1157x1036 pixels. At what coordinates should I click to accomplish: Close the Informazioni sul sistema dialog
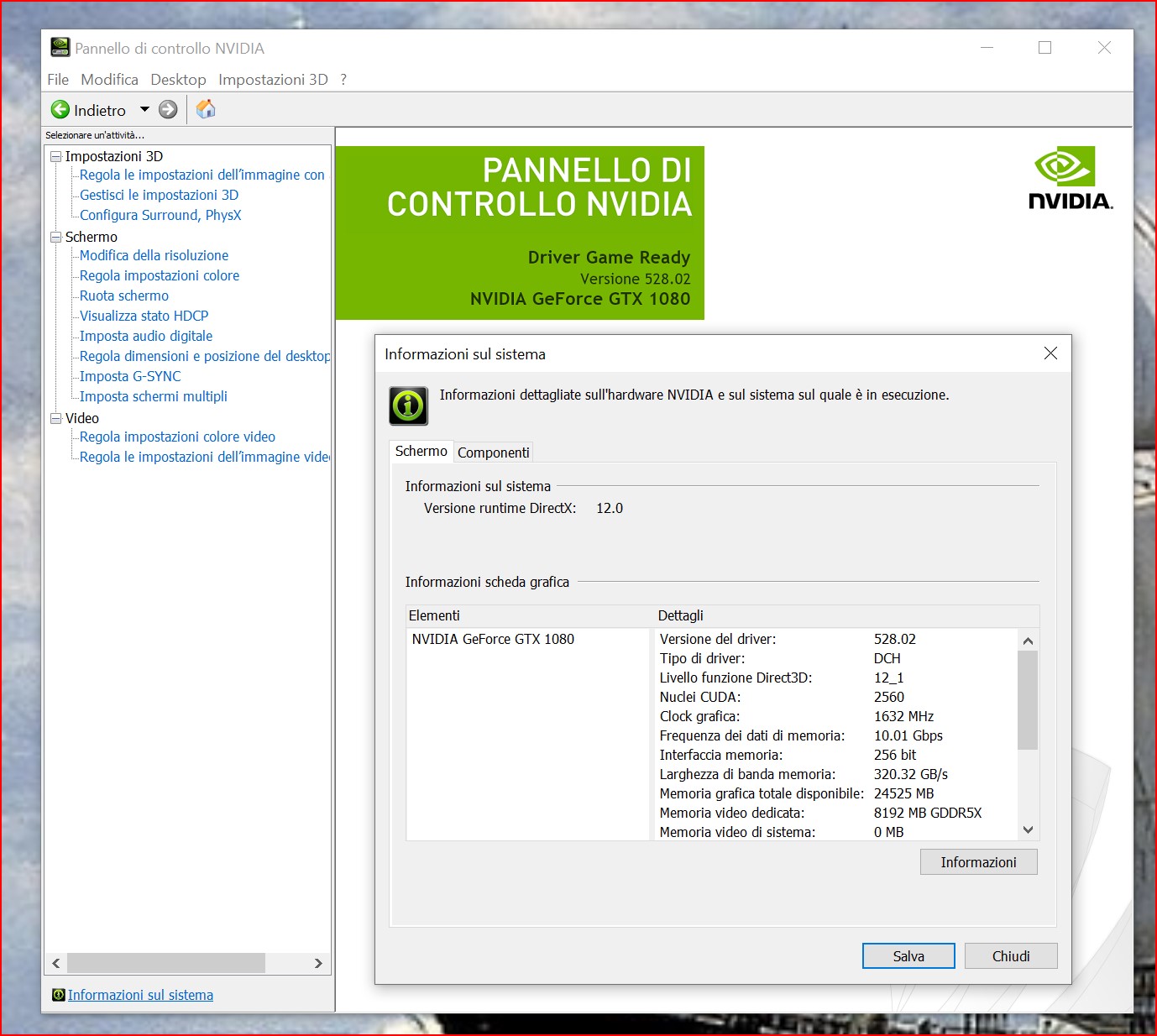point(1050,353)
